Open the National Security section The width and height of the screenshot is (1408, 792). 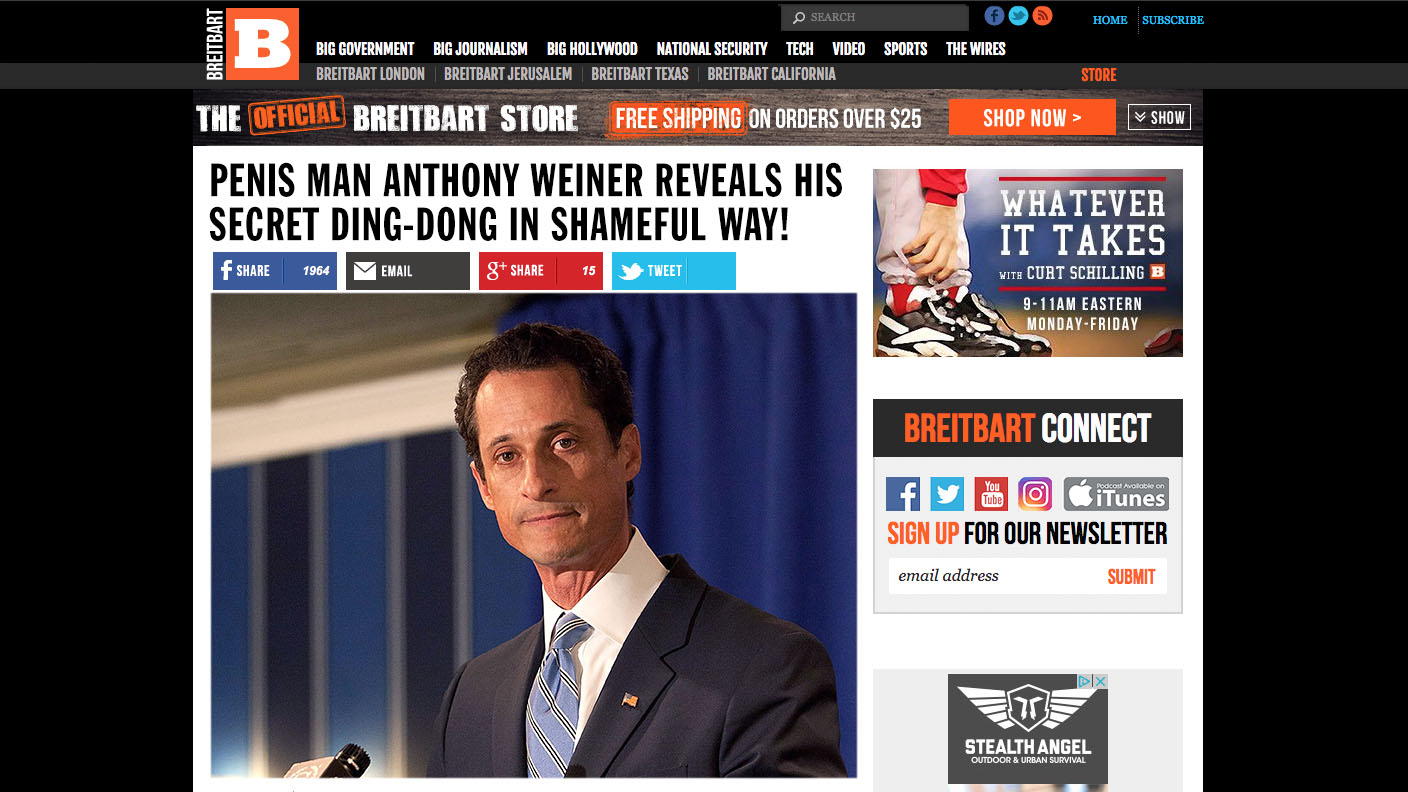click(x=712, y=48)
